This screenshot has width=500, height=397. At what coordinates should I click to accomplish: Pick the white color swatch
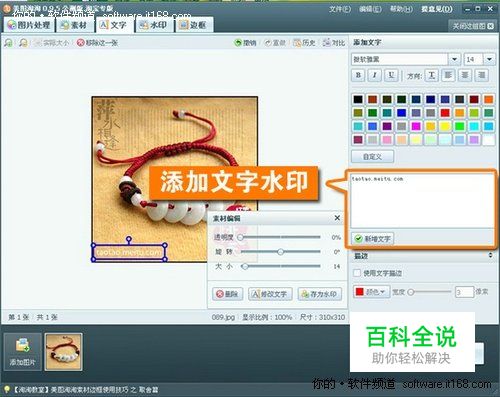489,140
